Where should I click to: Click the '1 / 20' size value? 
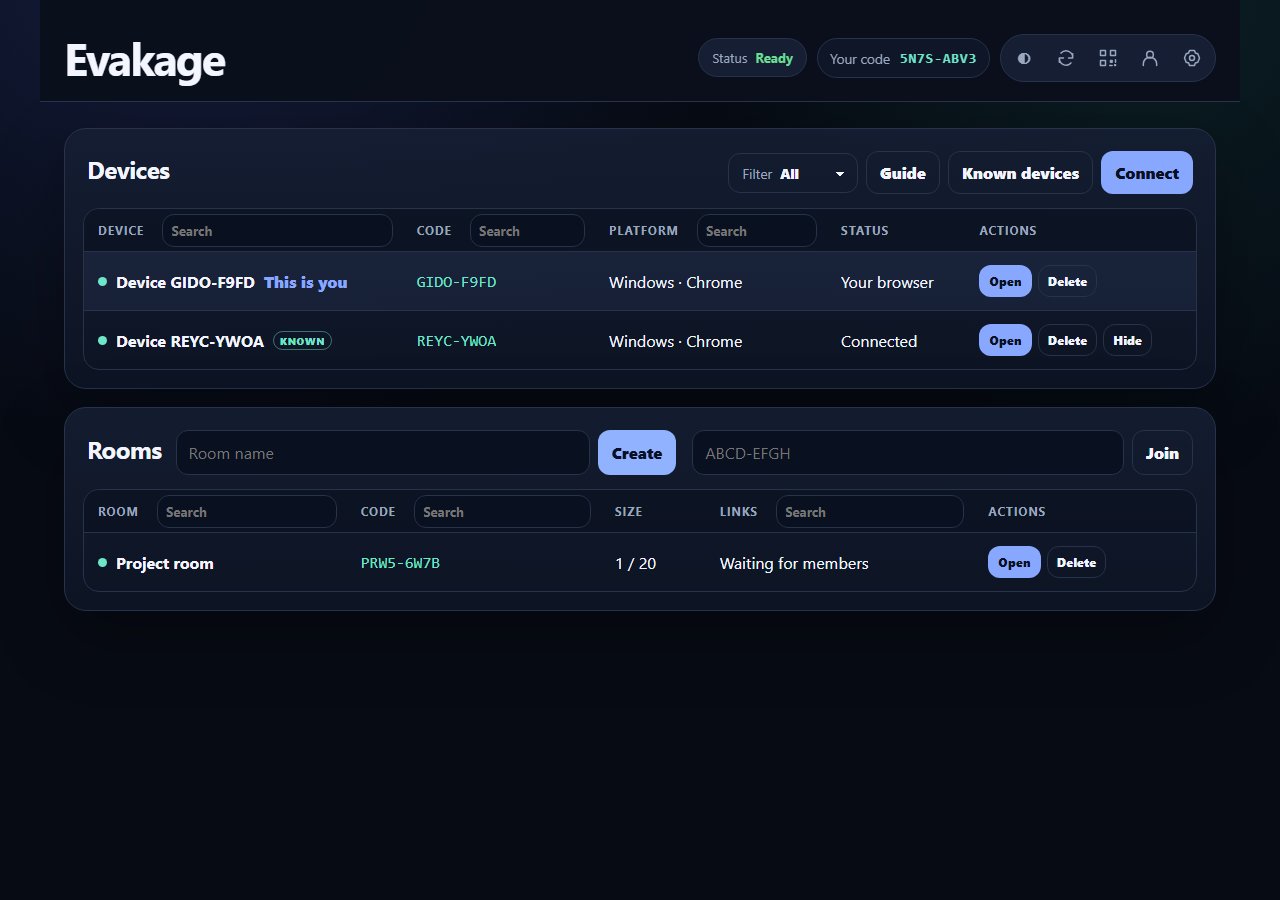(636, 564)
